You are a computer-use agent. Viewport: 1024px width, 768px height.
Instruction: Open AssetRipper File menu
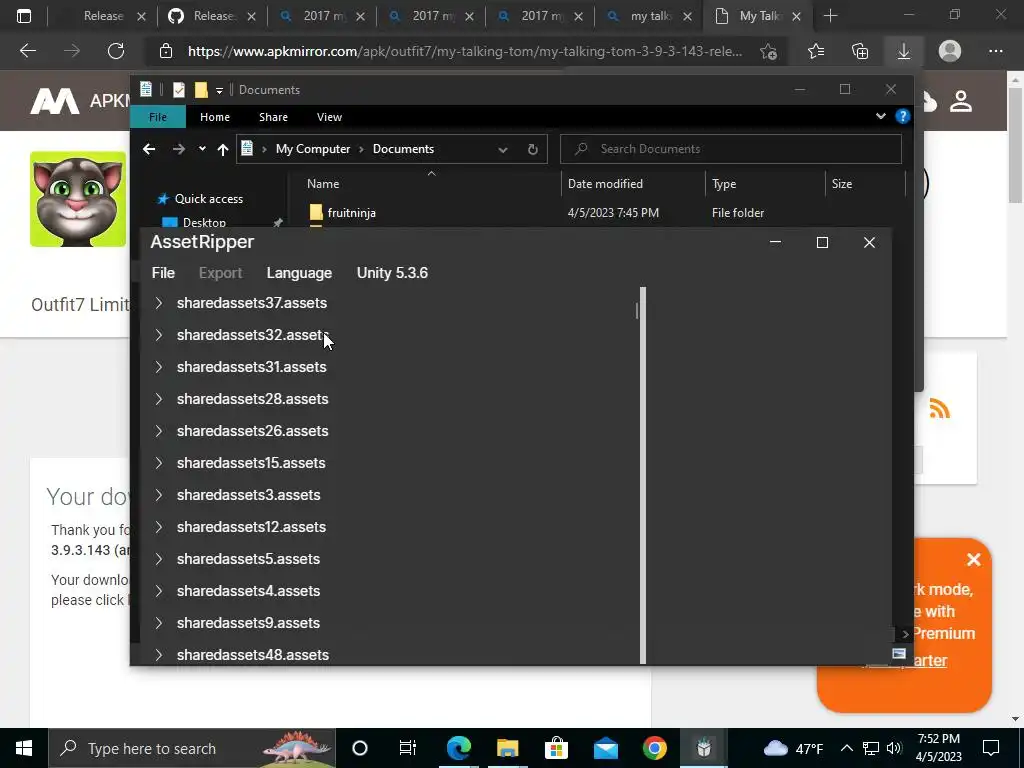[x=163, y=273]
